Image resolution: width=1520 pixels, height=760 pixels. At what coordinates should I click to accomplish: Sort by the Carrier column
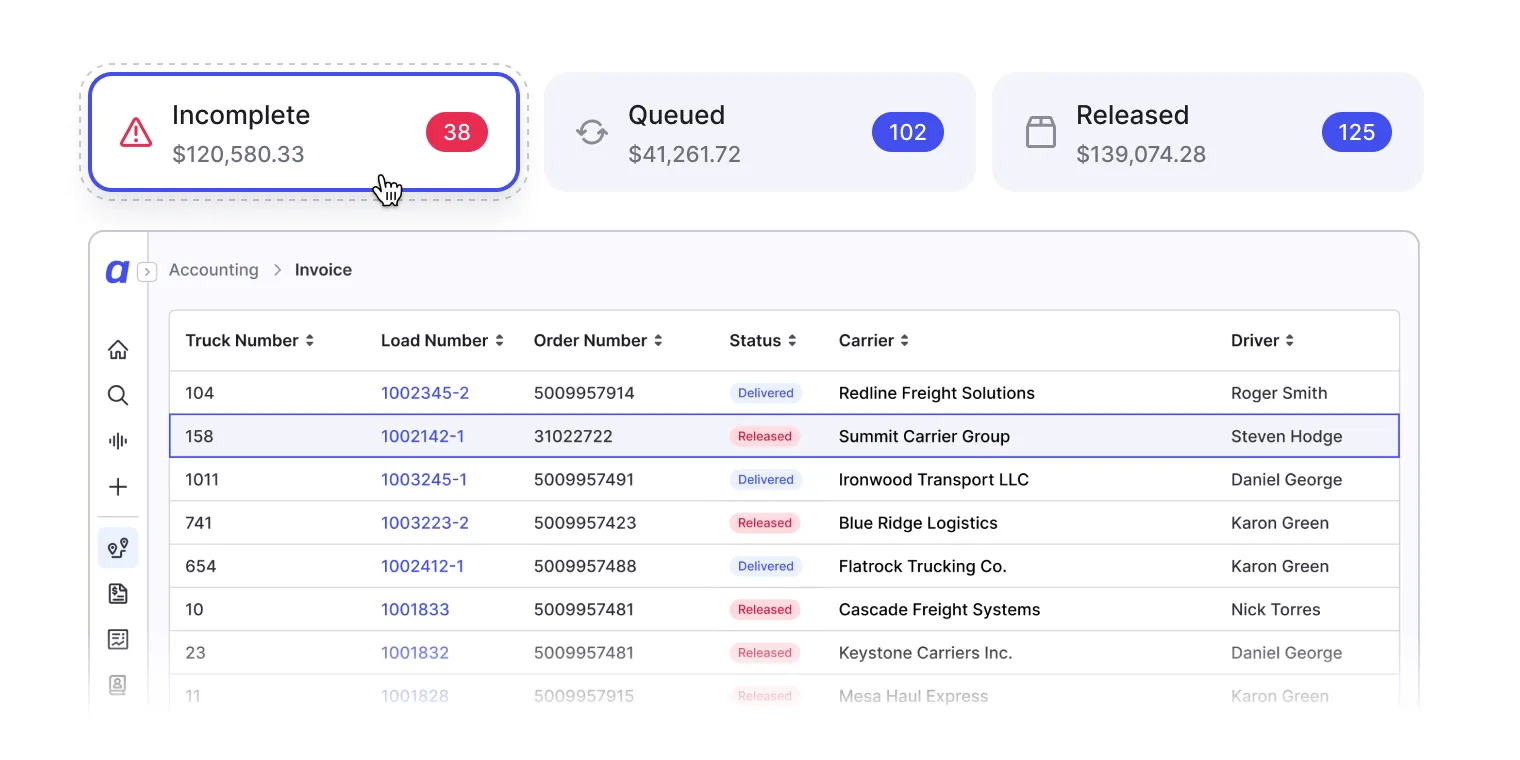pos(874,341)
